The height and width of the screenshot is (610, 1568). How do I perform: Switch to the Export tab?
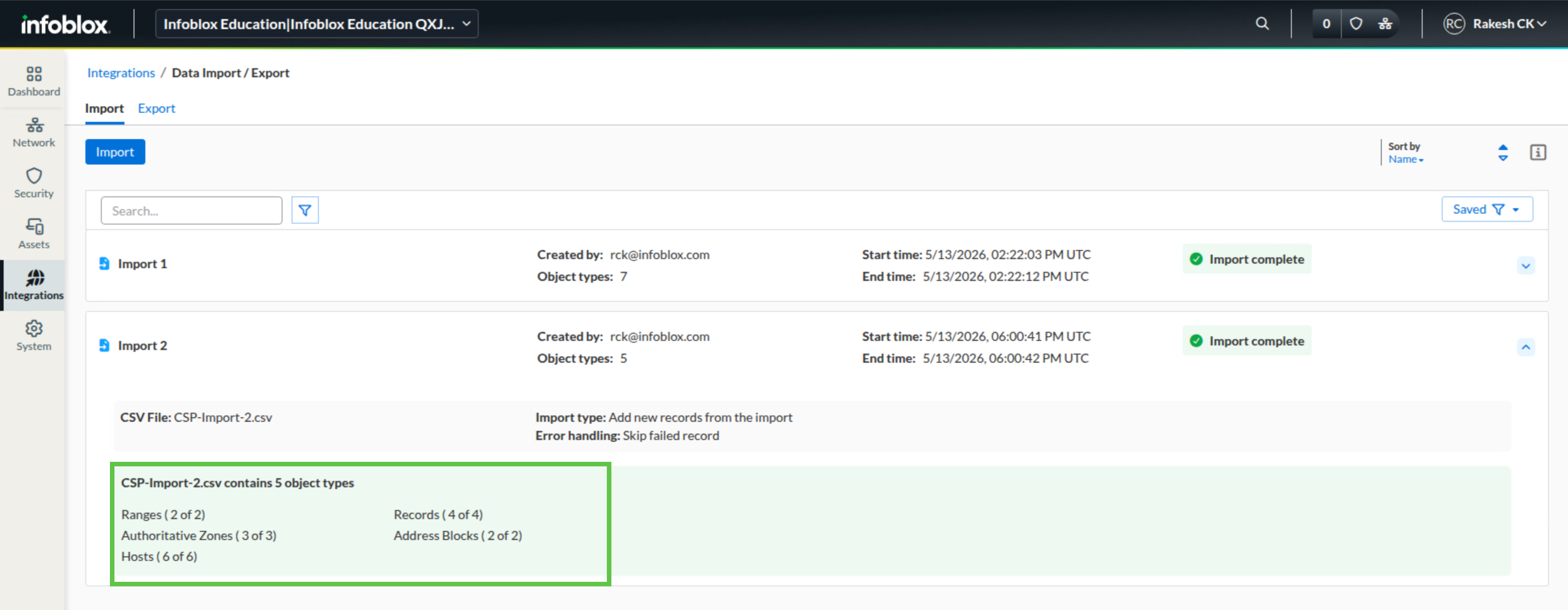[x=156, y=109]
